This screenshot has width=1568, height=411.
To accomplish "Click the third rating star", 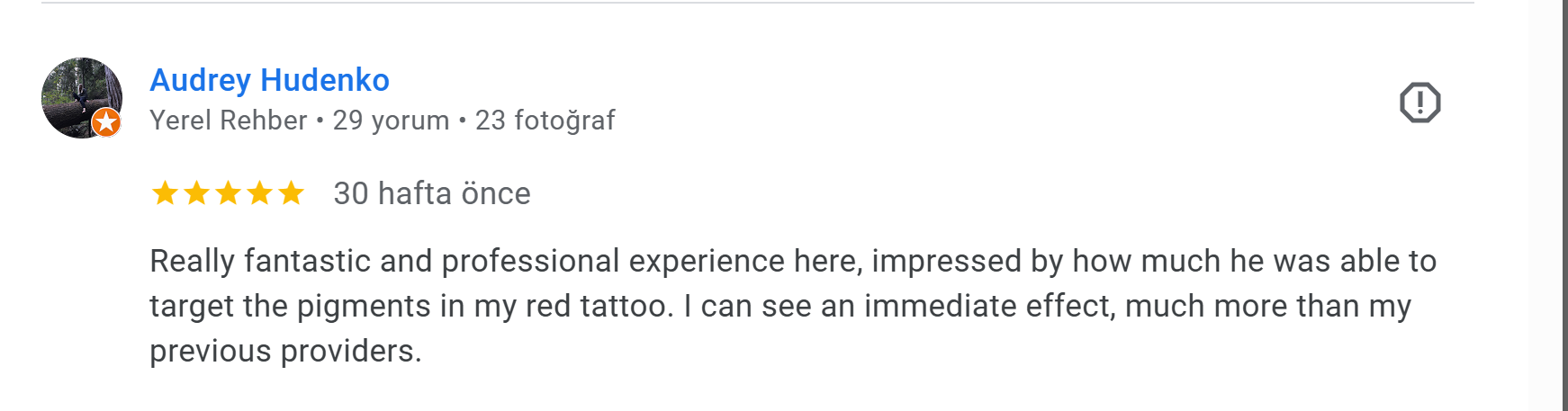I will click(228, 193).
